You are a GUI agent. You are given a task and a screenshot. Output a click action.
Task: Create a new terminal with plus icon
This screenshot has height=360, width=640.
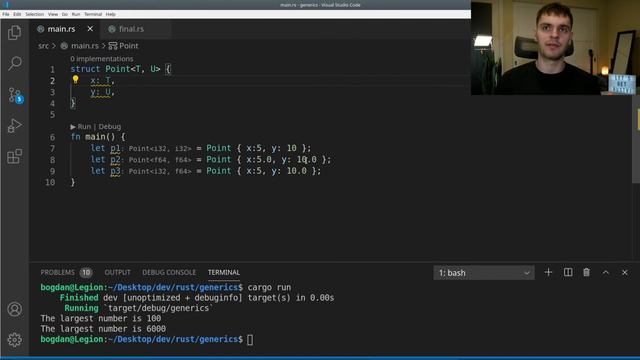pyautogui.click(x=548, y=272)
